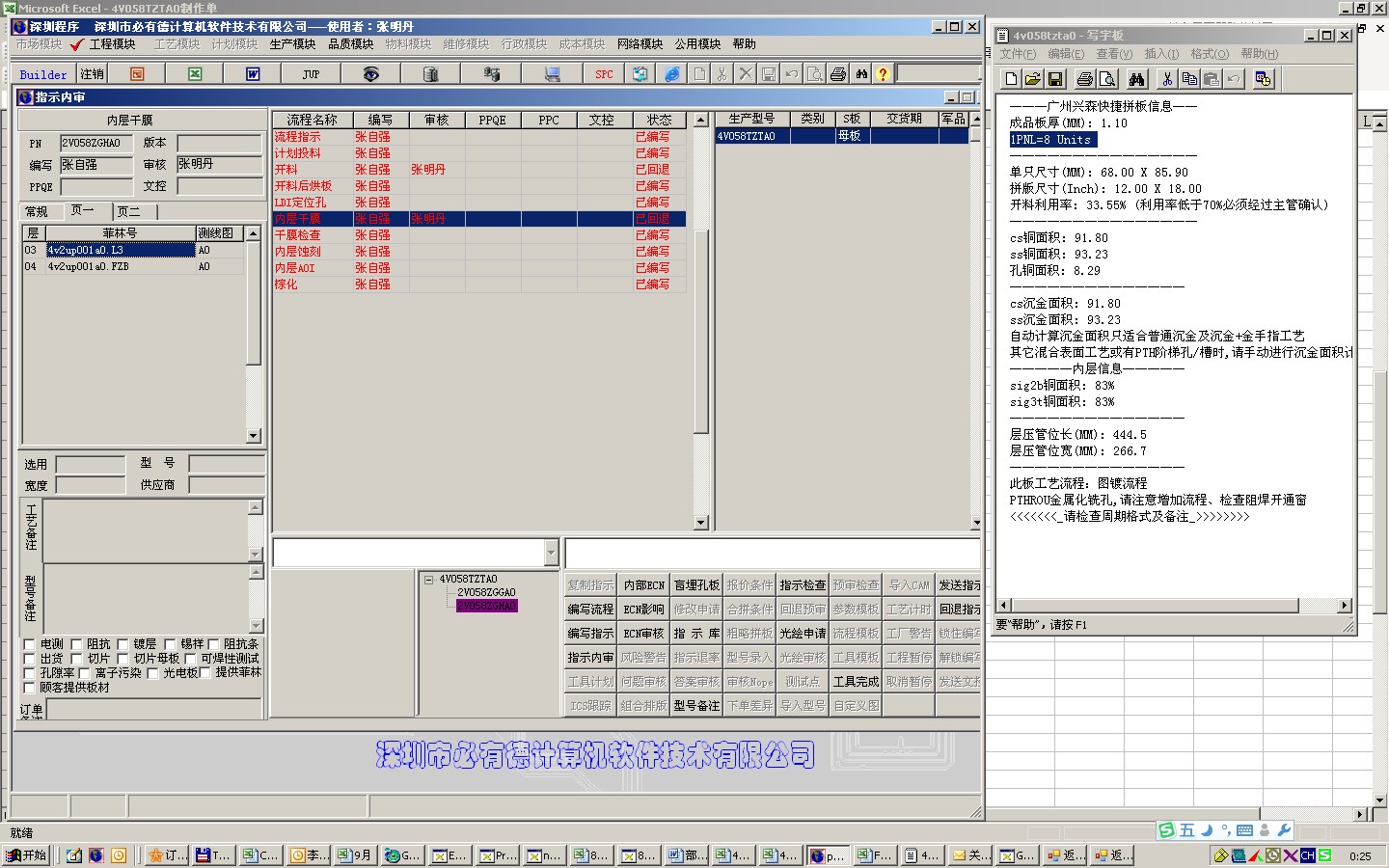Click the print preview icon in the Builder toolbar
This screenshot has width=1389, height=868.
click(814, 74)
